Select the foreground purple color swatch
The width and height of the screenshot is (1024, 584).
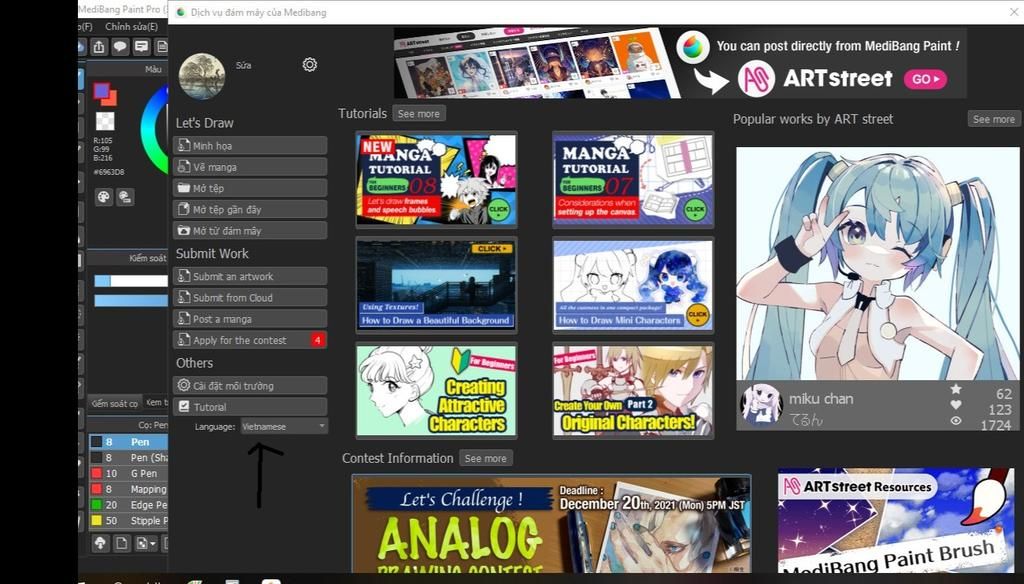pyautogui.click(x=101, y=92)
